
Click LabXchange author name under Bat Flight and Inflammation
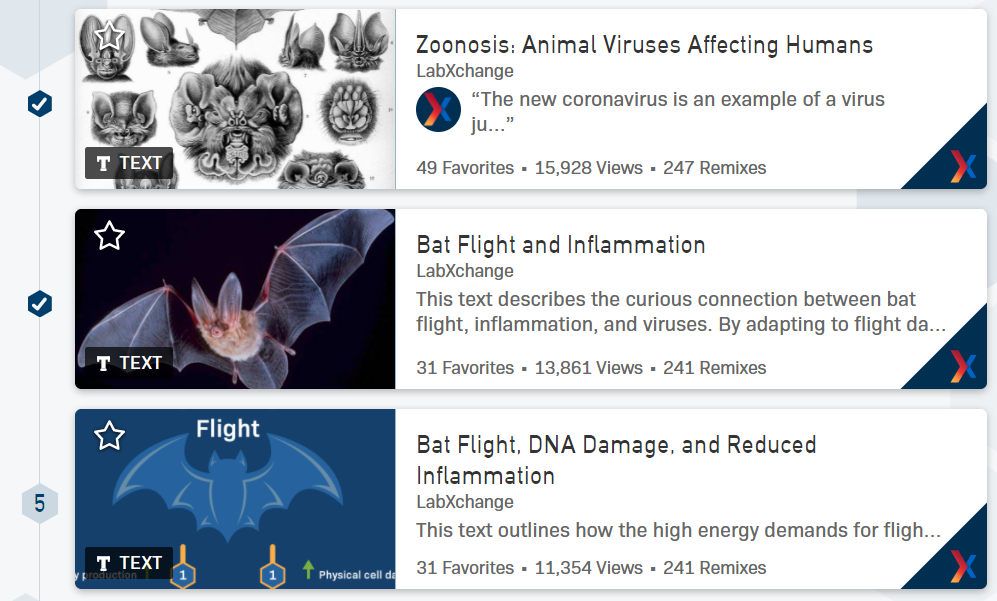click(x=465, y=271)
